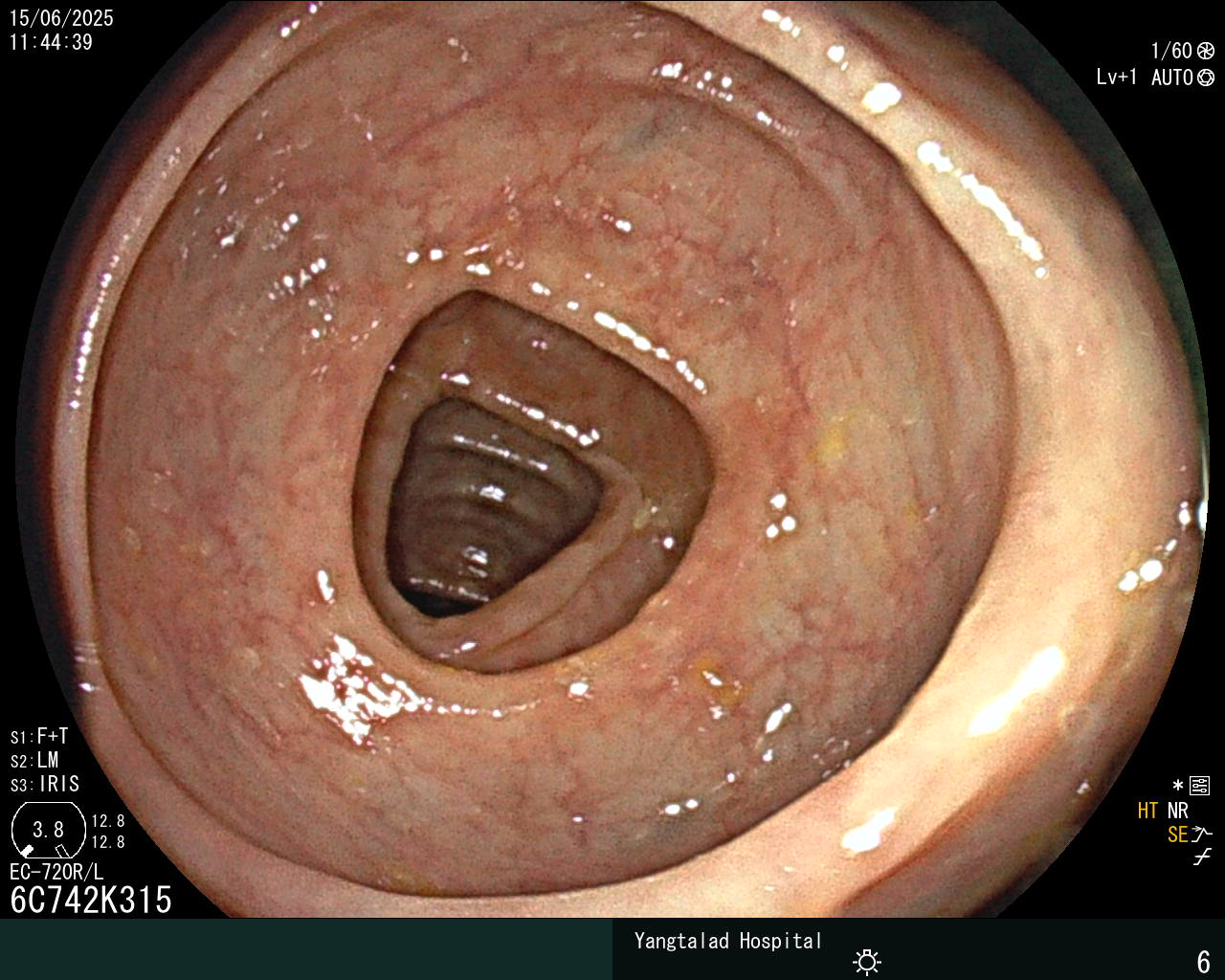Click the yellow SE indicator

[x=1177, y=835]
